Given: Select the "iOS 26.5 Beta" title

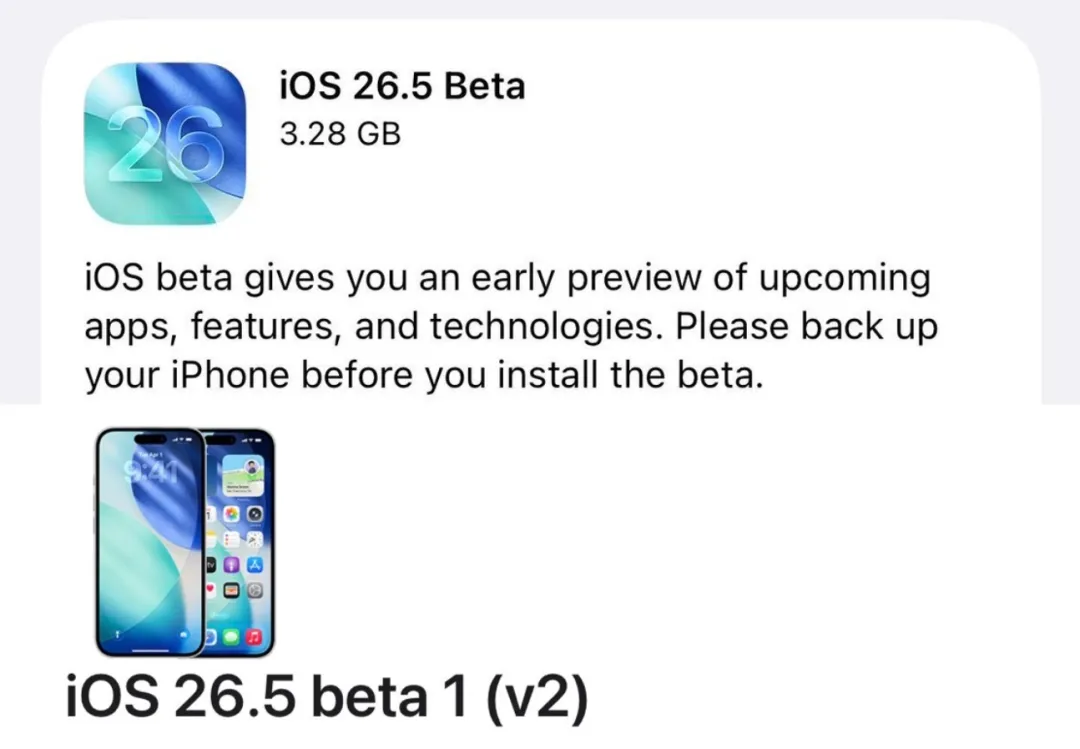Looking at the screenshot, I should (402, 86).
